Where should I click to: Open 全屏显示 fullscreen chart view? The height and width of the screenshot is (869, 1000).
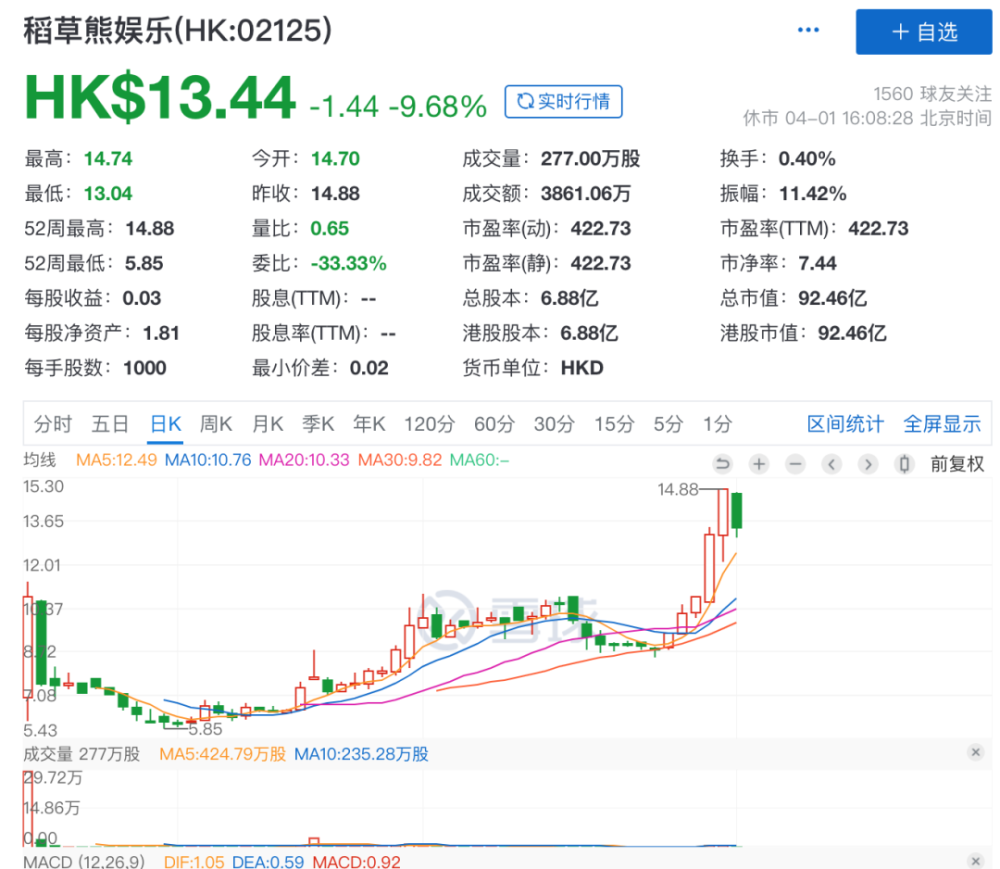pos(942,424)
